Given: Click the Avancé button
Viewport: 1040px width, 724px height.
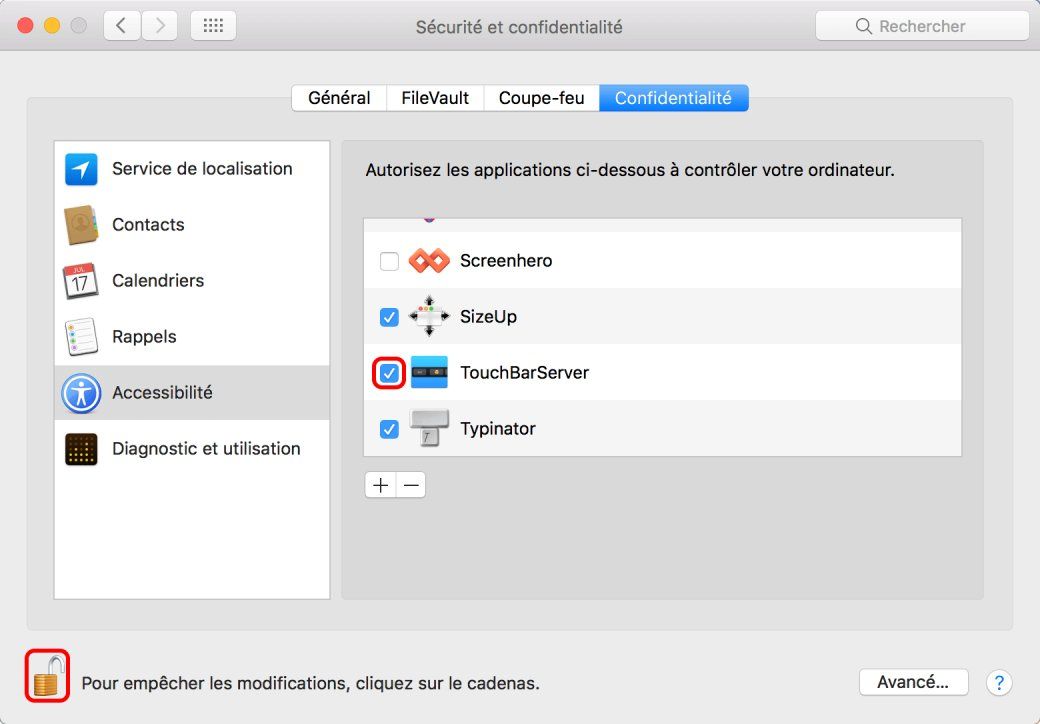Looking at the screenshot, I should [913, 681].
